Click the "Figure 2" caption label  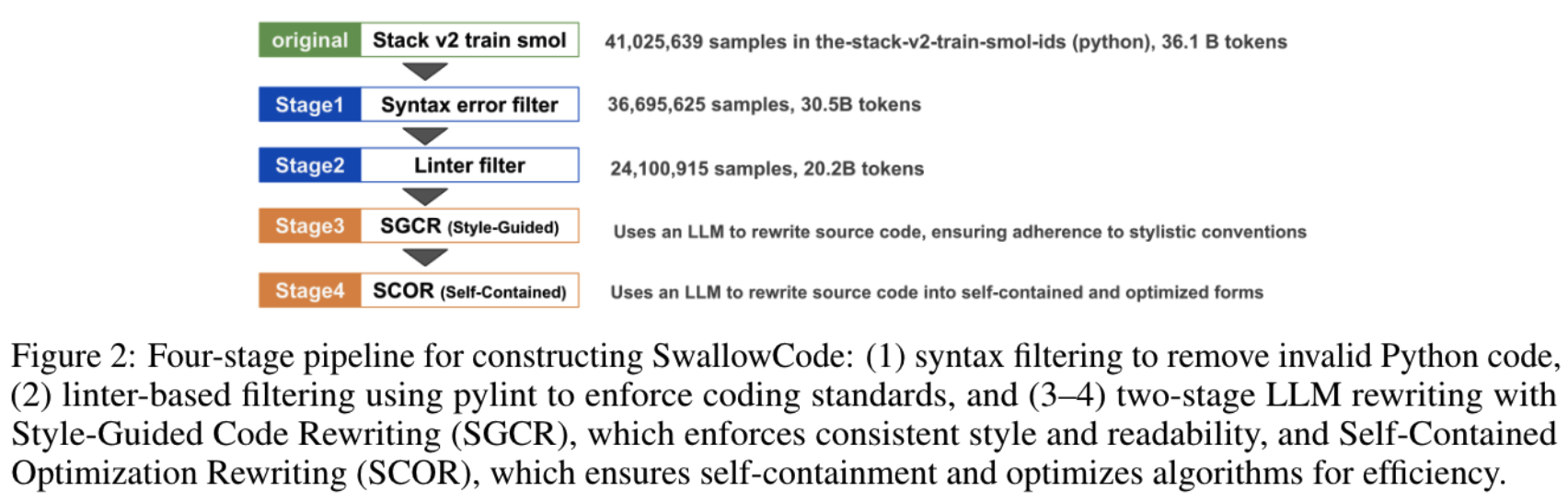pos(73,357)
